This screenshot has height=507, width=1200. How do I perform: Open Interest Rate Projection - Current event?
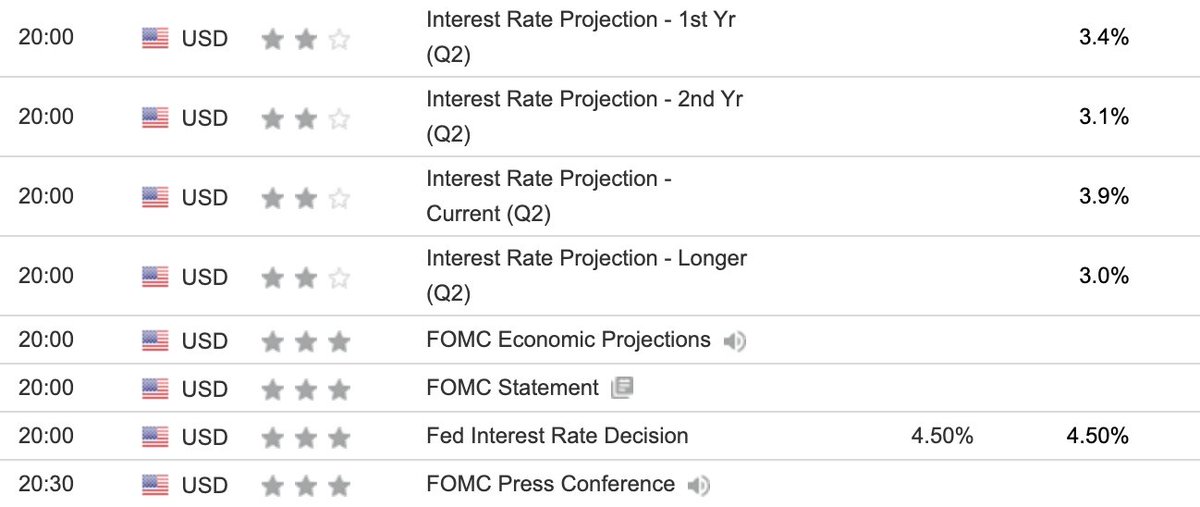pyautogui.click(x=548, y=179)
